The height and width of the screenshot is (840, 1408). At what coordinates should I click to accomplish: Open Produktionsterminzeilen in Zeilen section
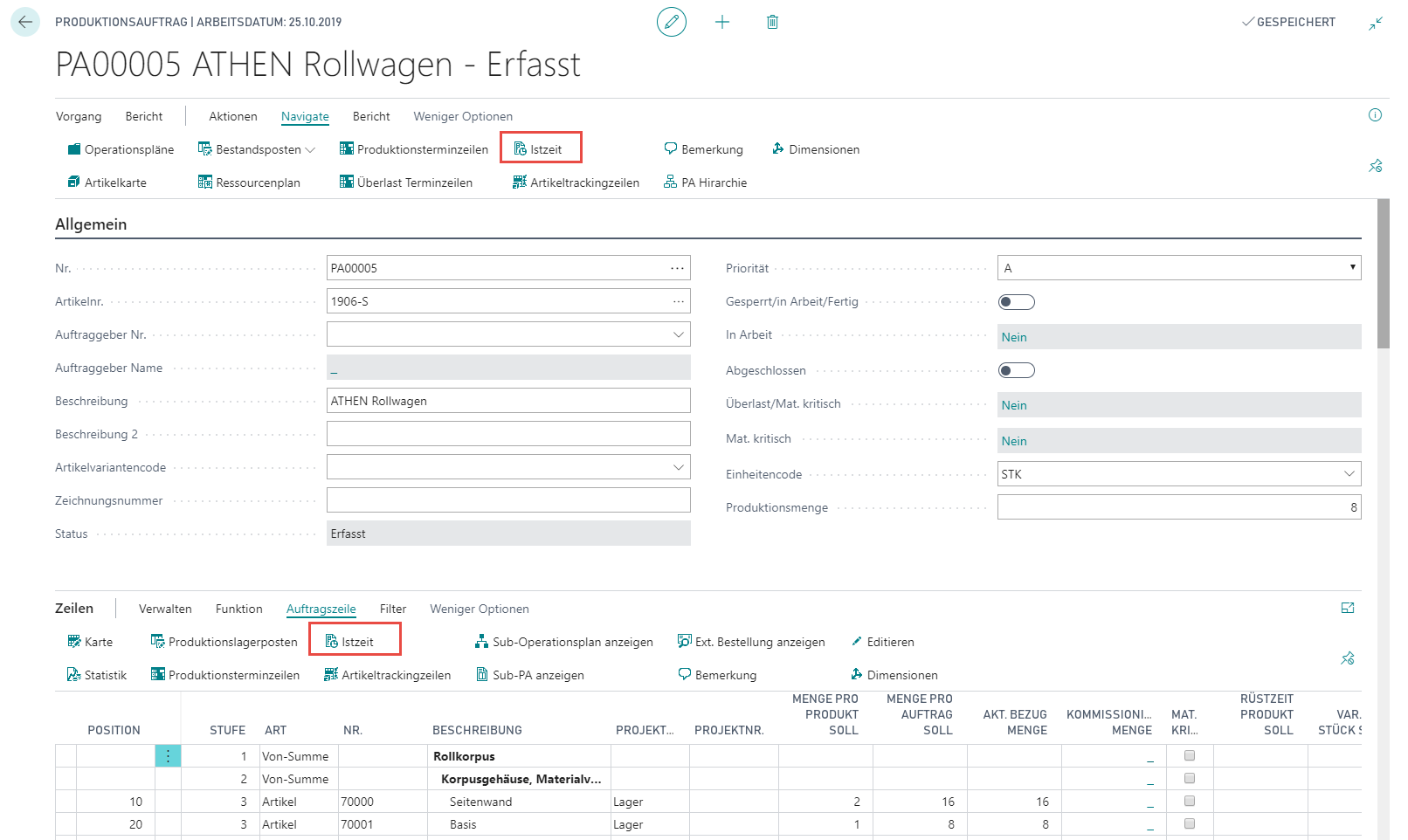pos(225,675)
